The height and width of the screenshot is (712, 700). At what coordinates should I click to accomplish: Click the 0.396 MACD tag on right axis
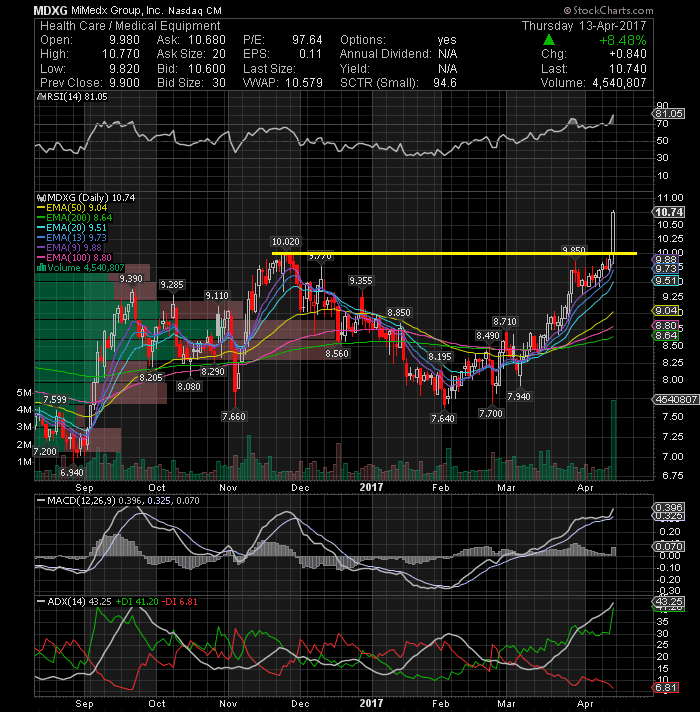[669, 507]
